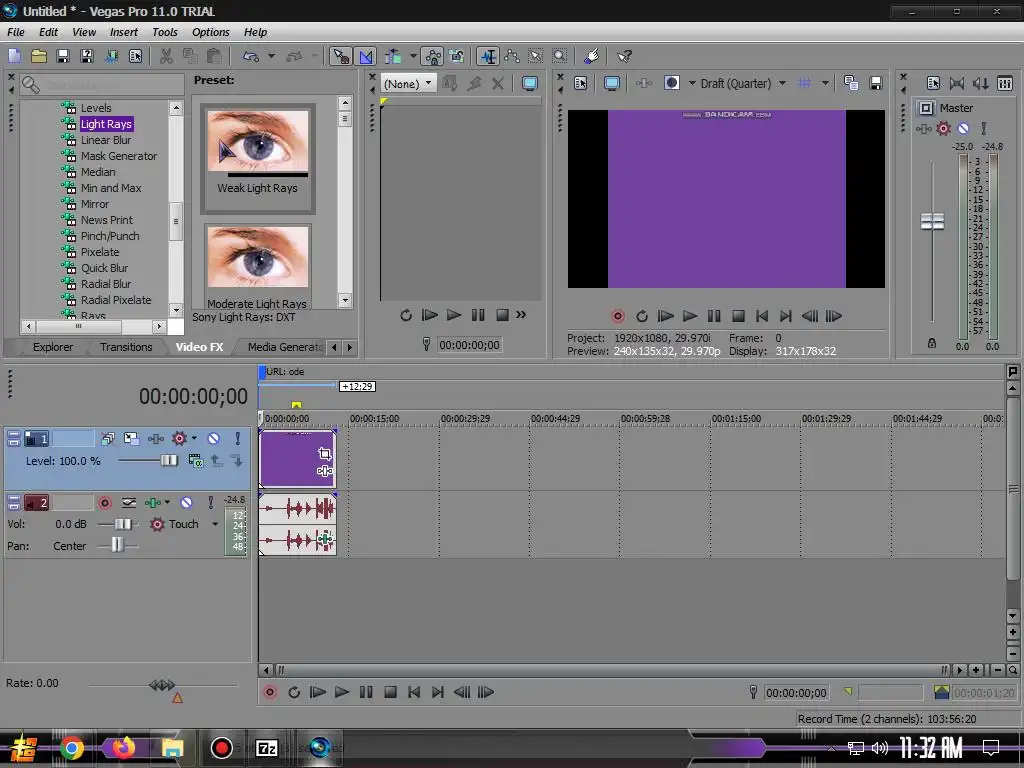Screen dimensions: 1024x768
Task: Open the Properties icon in the toolbar
Action: pyautogui.click(x=135, y=56)
